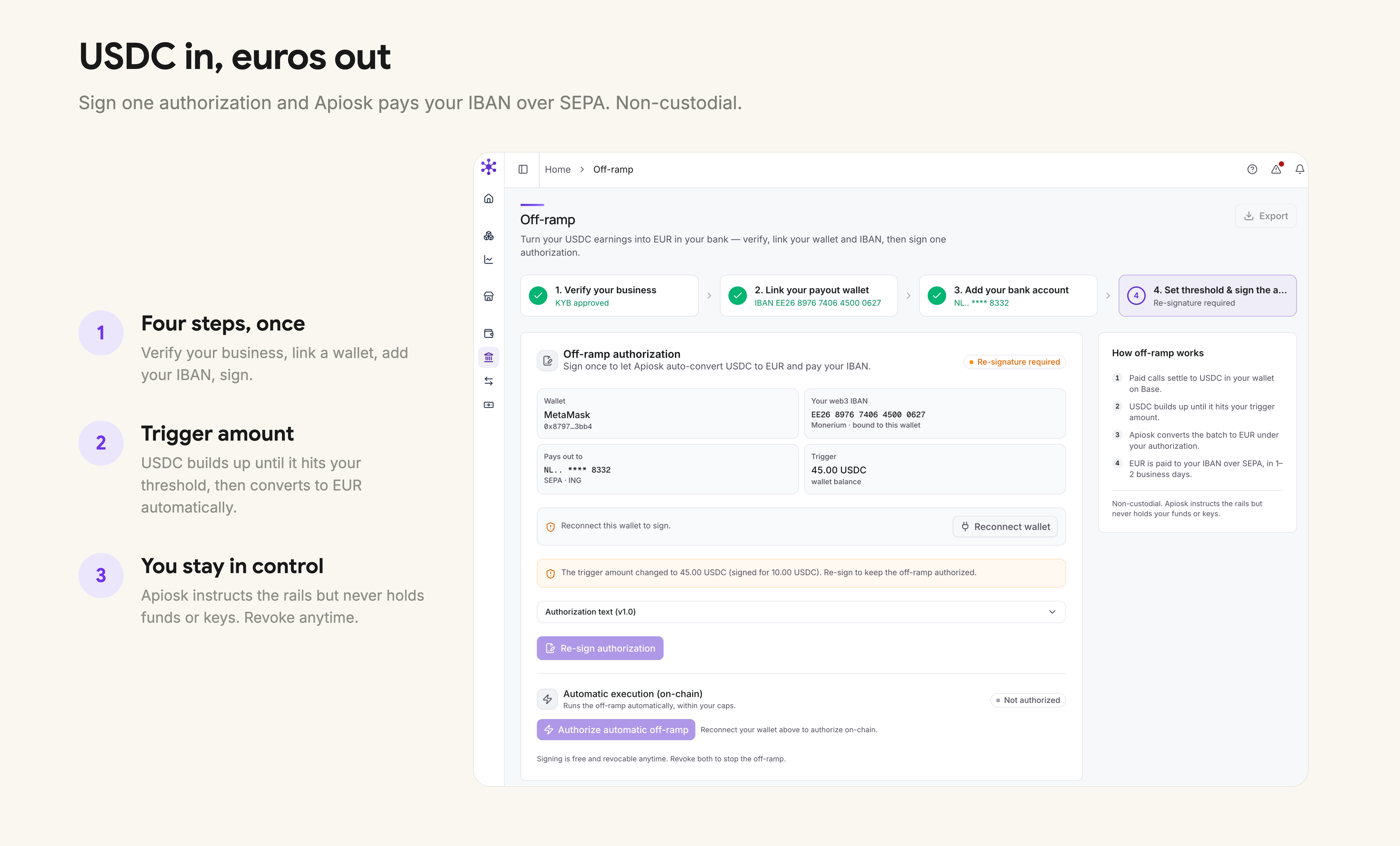Image resolution: width=1400 pixels, height=846 pixels.
Task: Go to Home breadcrumb
Action: [557, 169]
